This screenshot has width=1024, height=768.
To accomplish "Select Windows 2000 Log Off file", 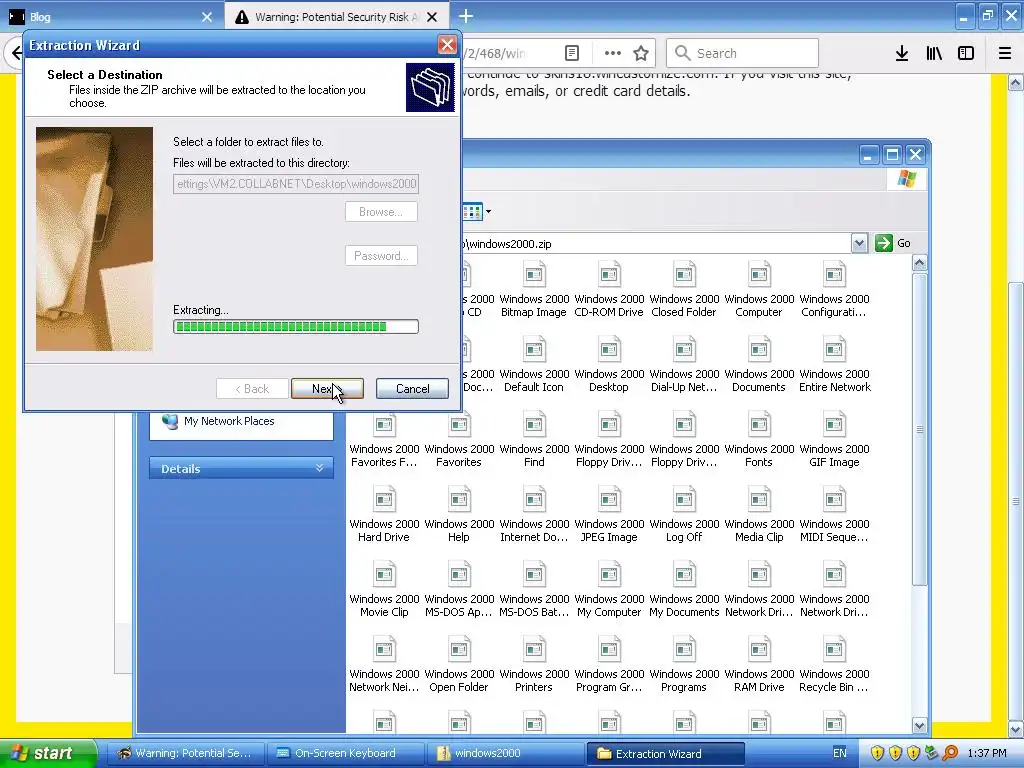I will (x=684, y=515).
